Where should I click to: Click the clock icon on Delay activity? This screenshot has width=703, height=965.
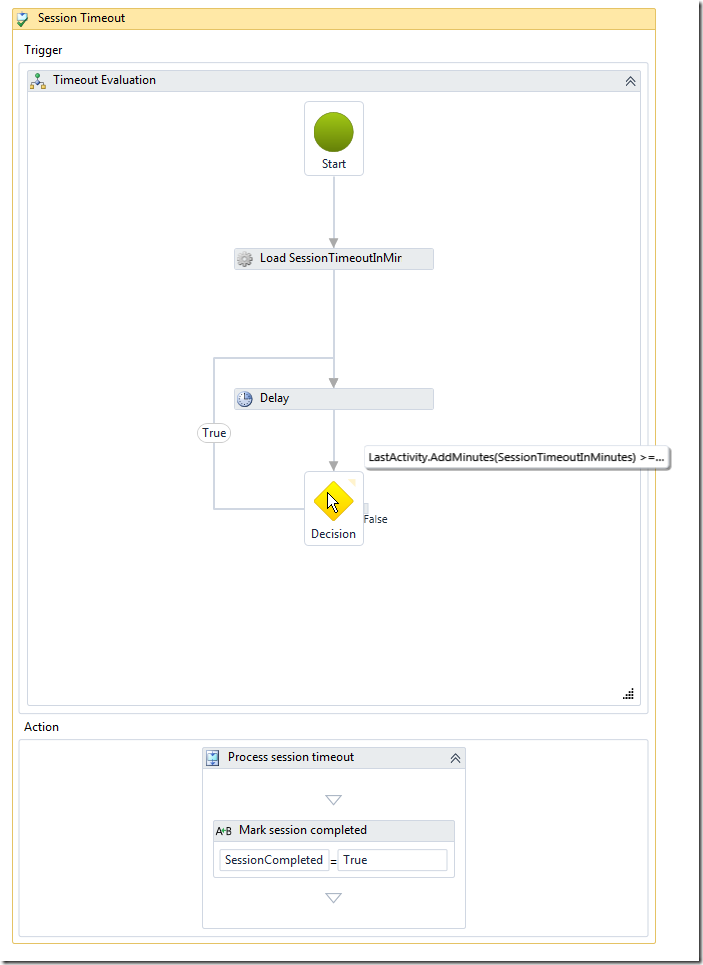tap(244, 399)
